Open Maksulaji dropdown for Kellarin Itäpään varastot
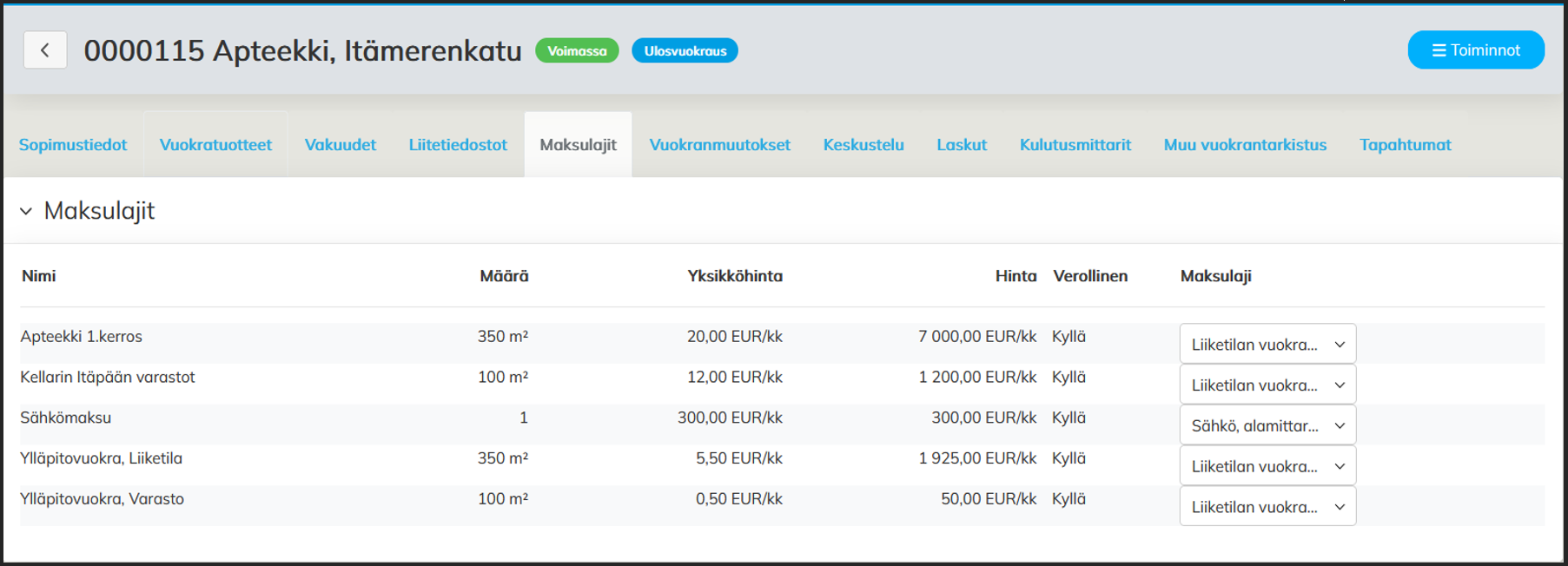 coord(1267,385)
